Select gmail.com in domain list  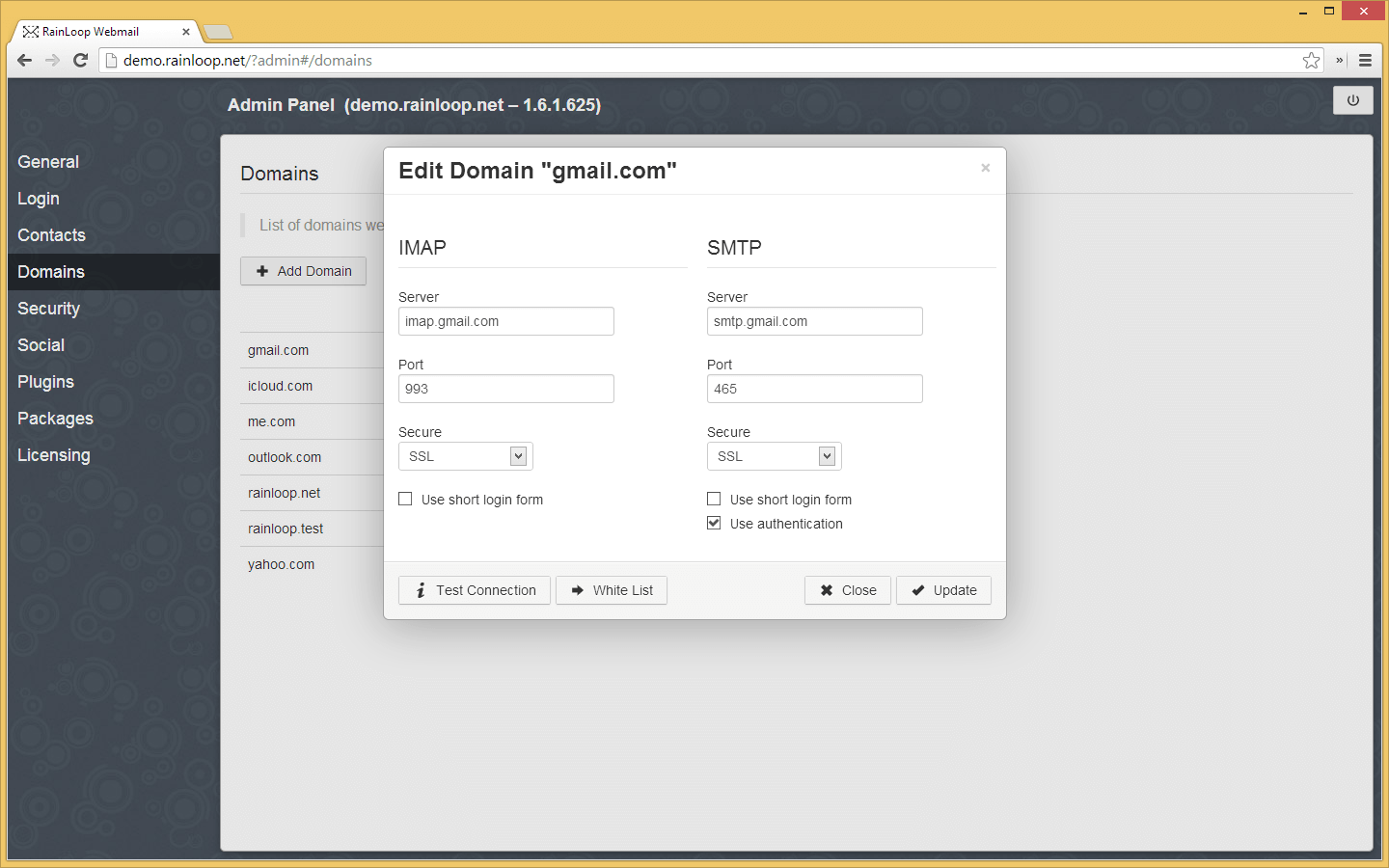278,350
